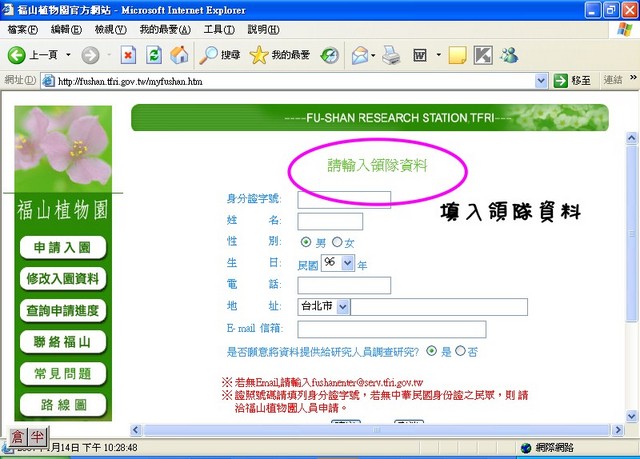Select the 男 (male) radio button
Image resolution: width=640 pixels, height=459 pixels.
[x=306, y=243]
